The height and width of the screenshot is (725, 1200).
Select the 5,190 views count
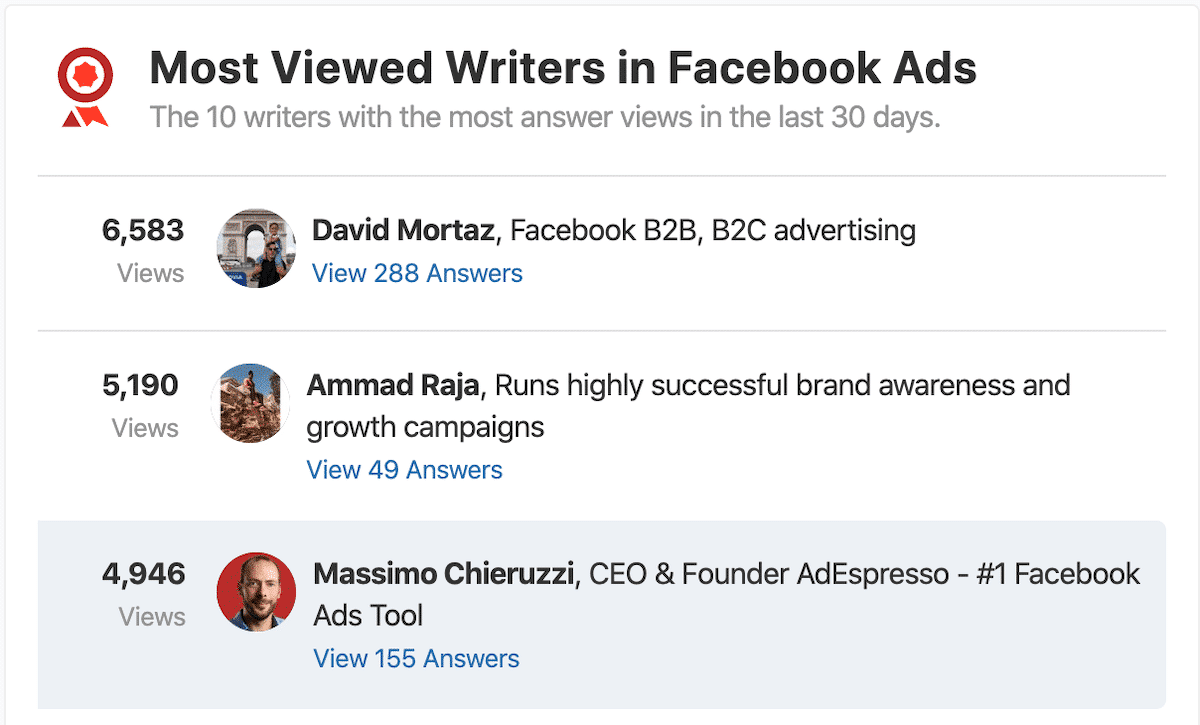coord(140,385)
